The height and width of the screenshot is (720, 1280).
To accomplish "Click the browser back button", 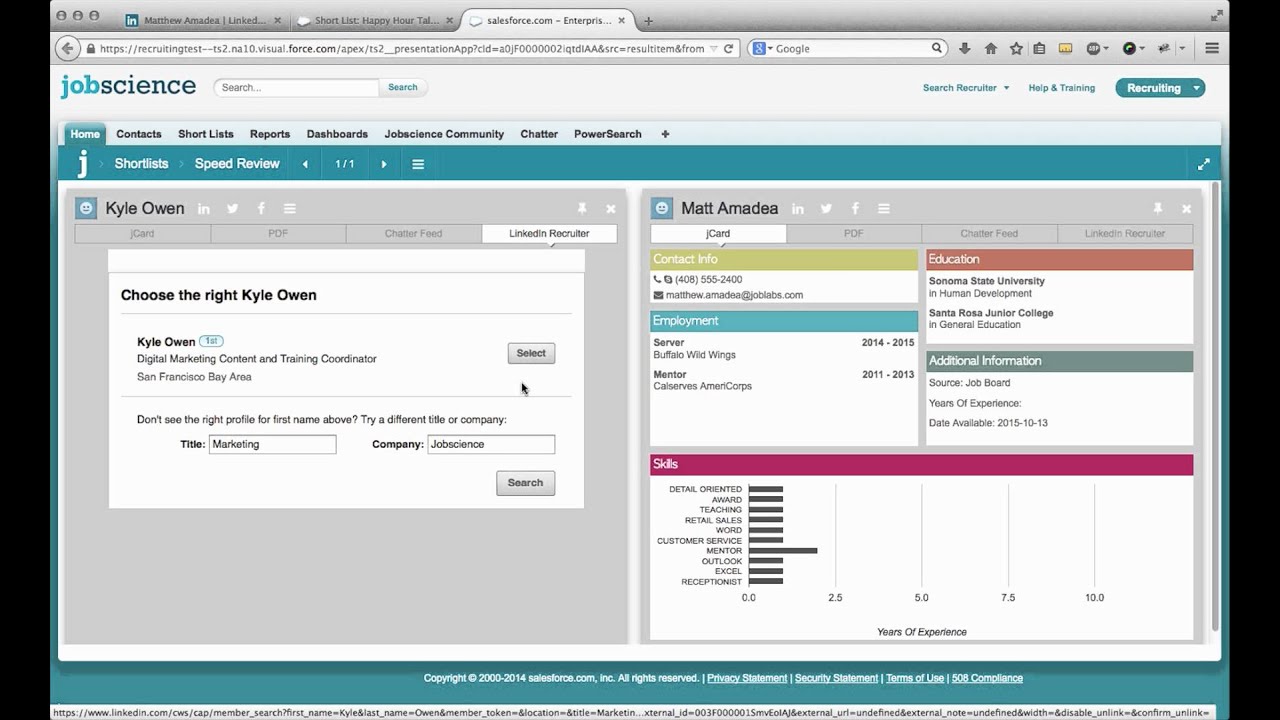I will pos(67,48).
